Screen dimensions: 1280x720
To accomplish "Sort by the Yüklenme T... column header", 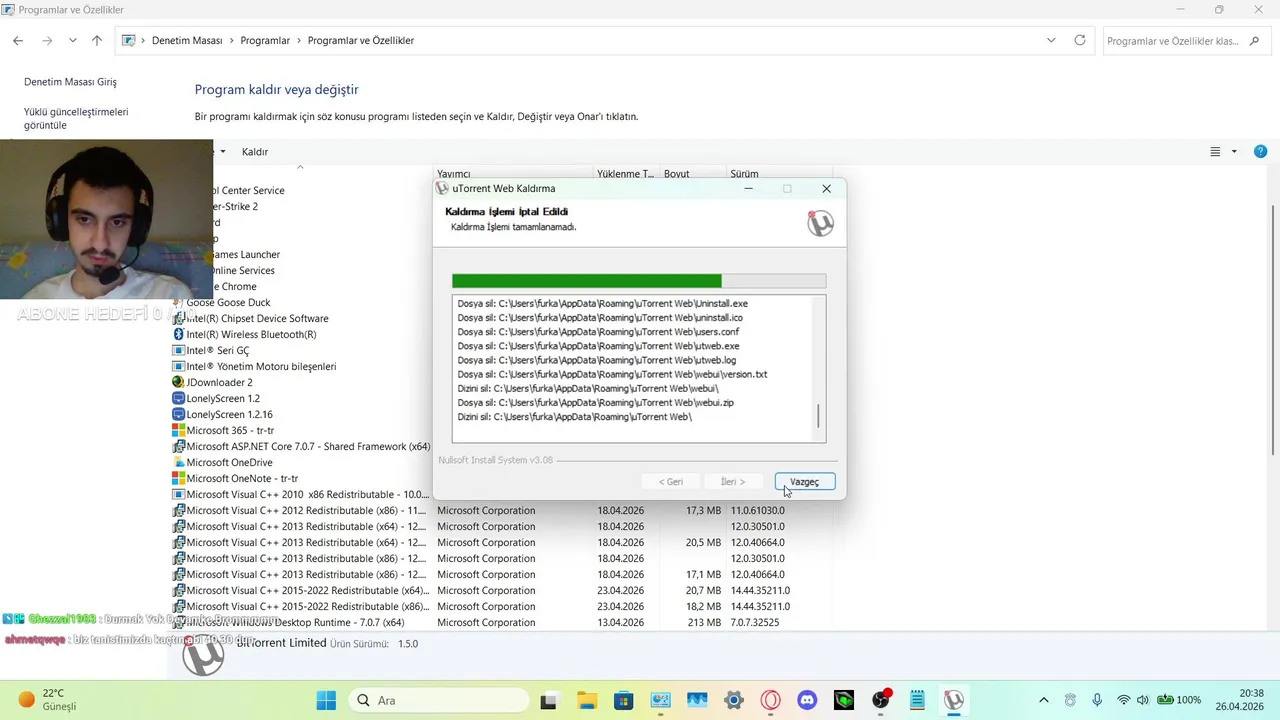I will pyautogui.click(x=627, y=174).
